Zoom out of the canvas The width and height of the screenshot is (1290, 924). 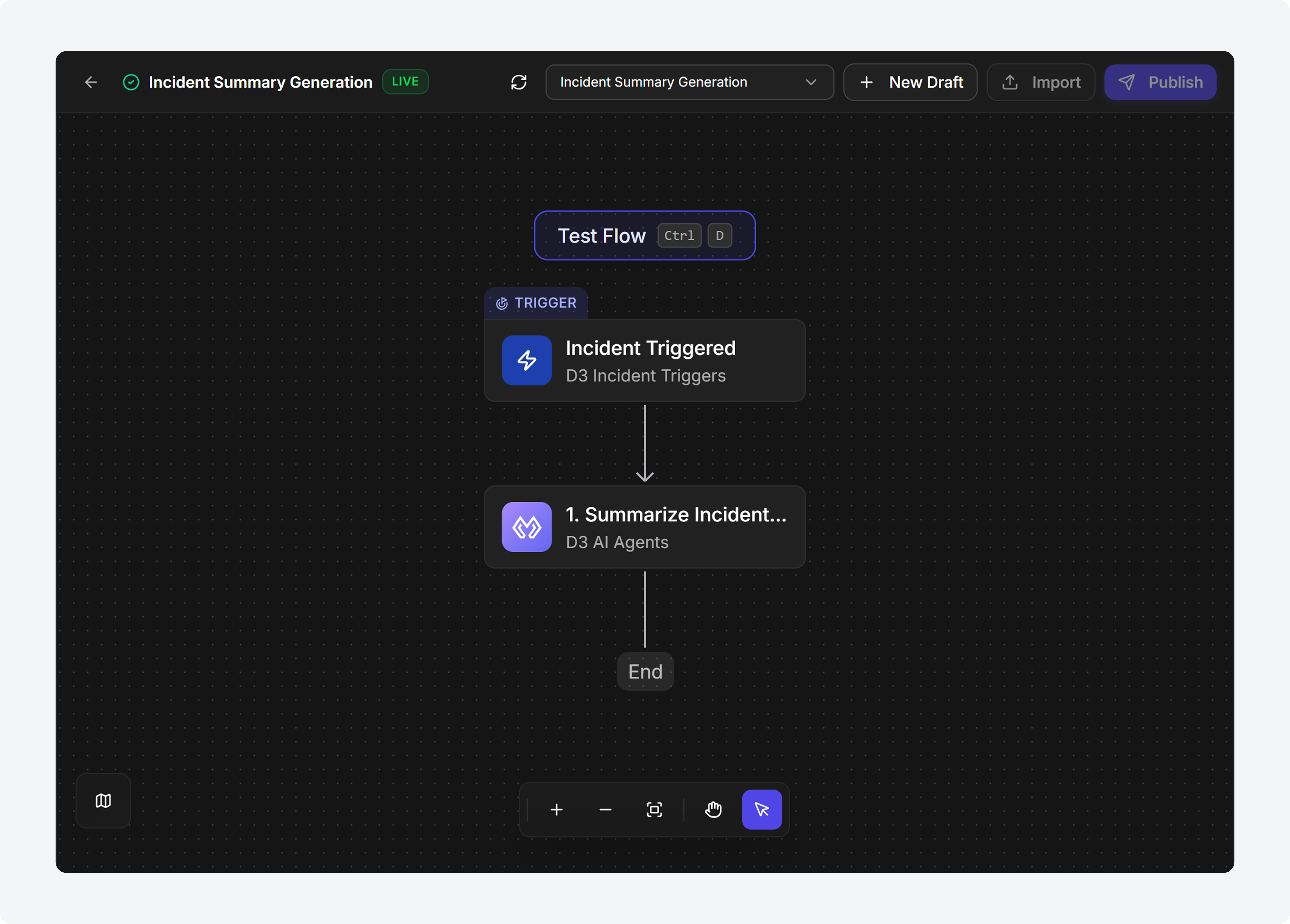(606, 810)
